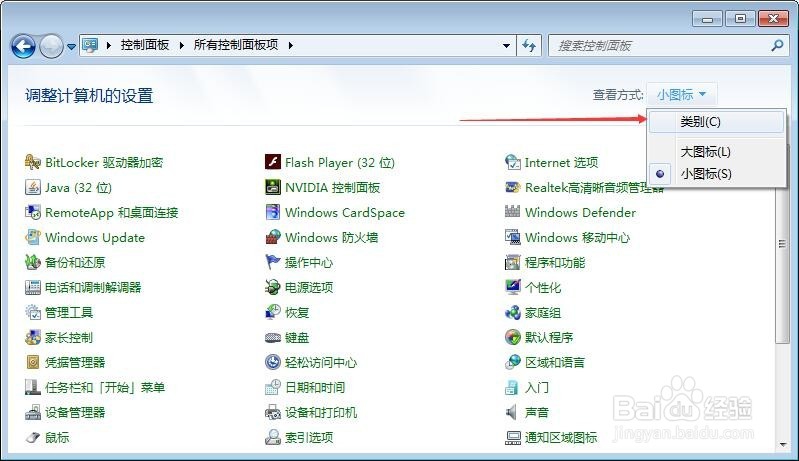
Task: Click the Windows Defender icon
Action: pos(513,211)
